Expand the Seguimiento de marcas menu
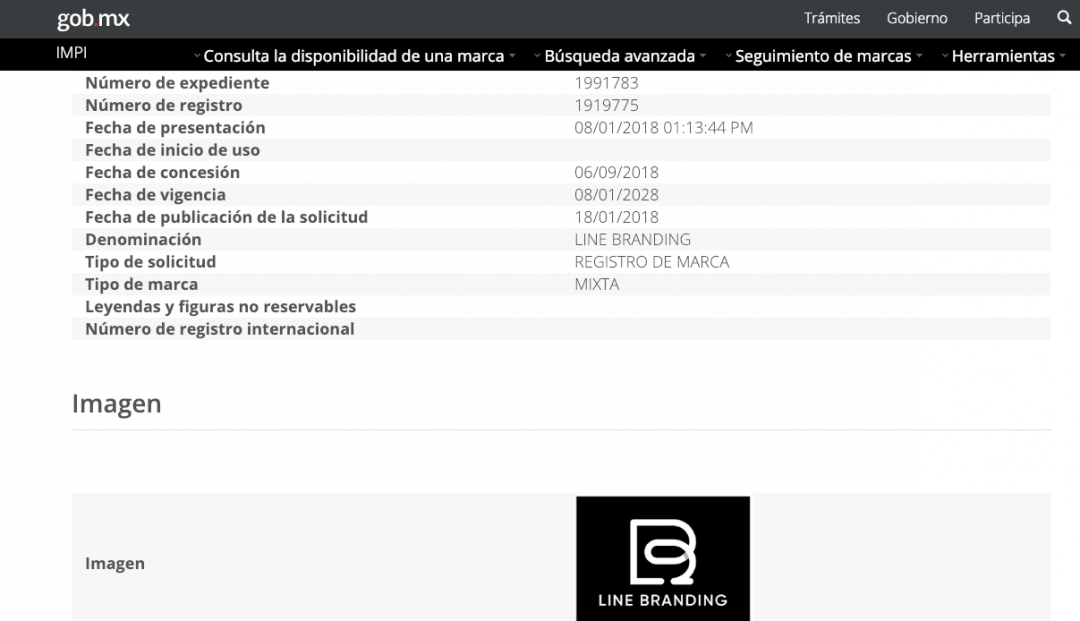This screenshot has width=1080, height=621. tap(823, 56)
